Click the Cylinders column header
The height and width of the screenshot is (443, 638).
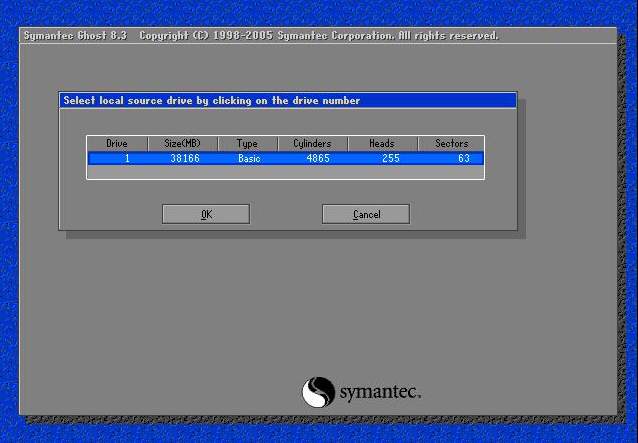[312, 143]
